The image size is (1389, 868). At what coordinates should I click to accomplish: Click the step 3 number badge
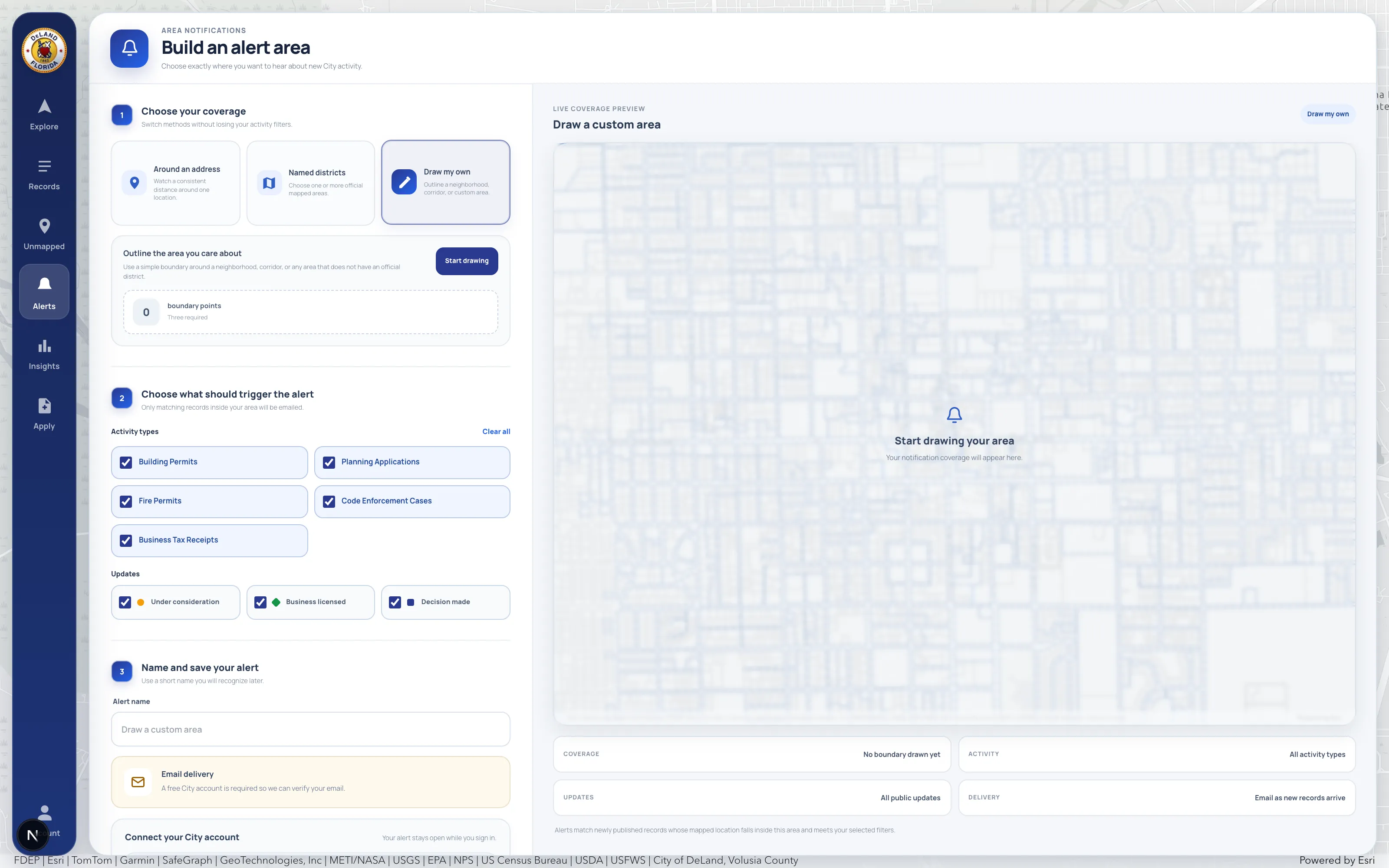coord(122,672)
